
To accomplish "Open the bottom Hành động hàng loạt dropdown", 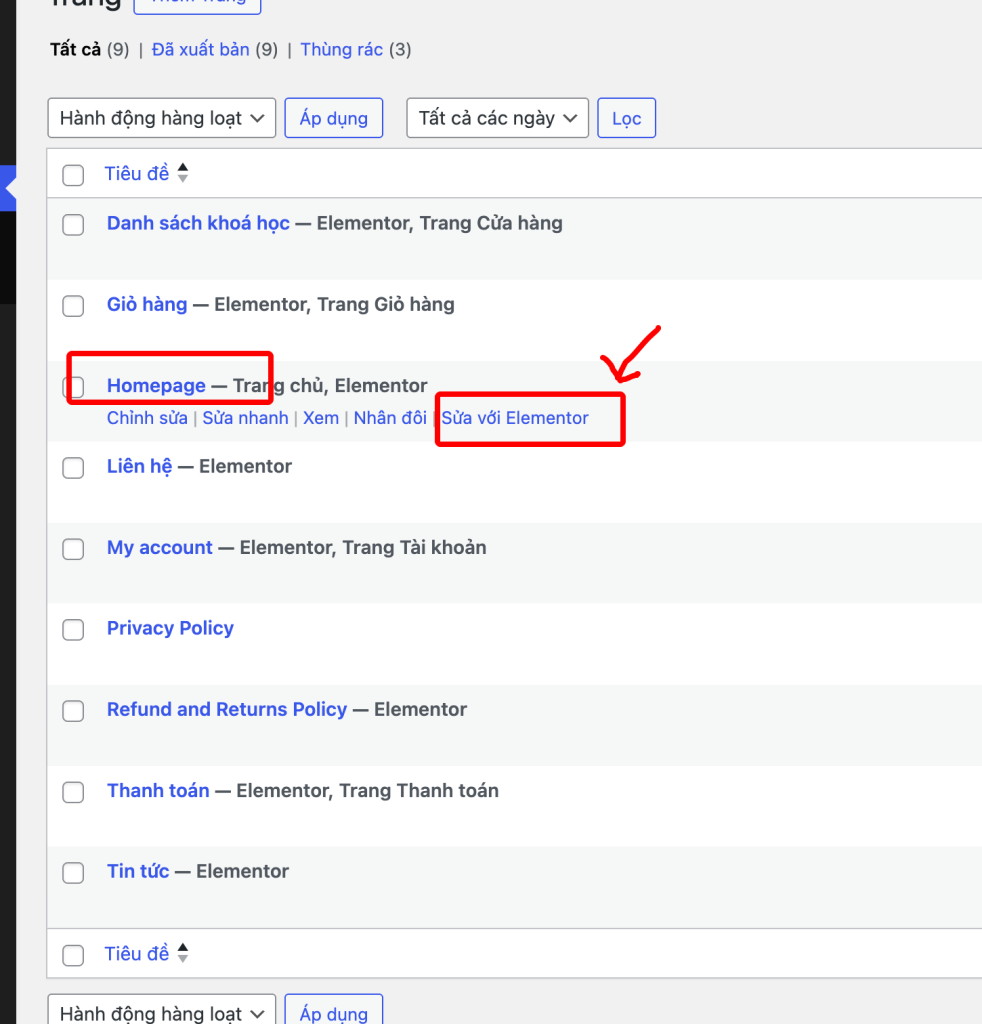I will coord(161,1012).
